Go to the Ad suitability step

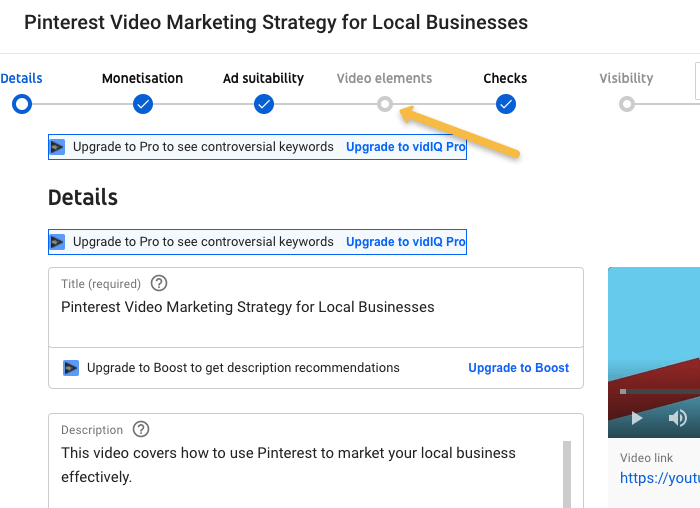pyautogui.click(x=263, y=78)
